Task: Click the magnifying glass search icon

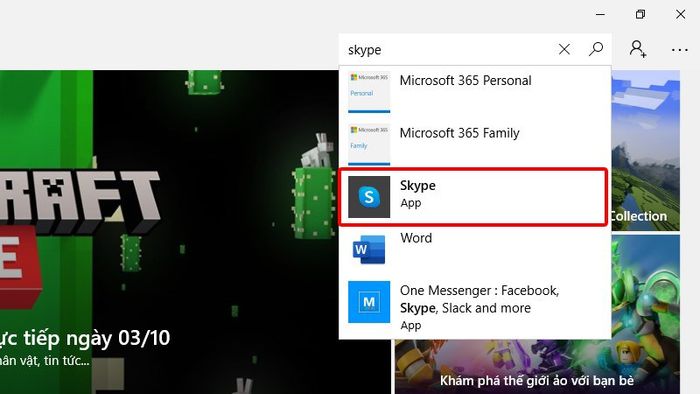Action: [596, 49]
